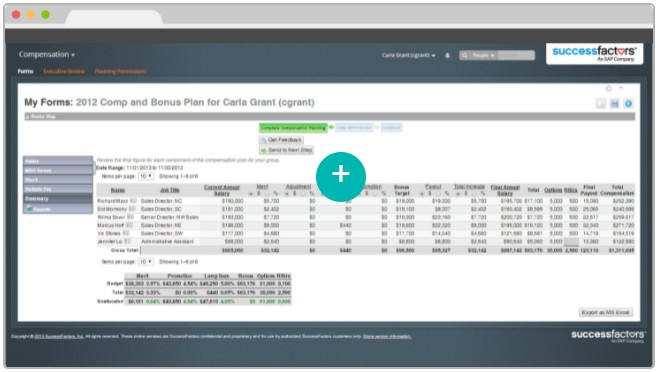Click the save disk icon
Viewport: 659px width, 372px height.
614,103
